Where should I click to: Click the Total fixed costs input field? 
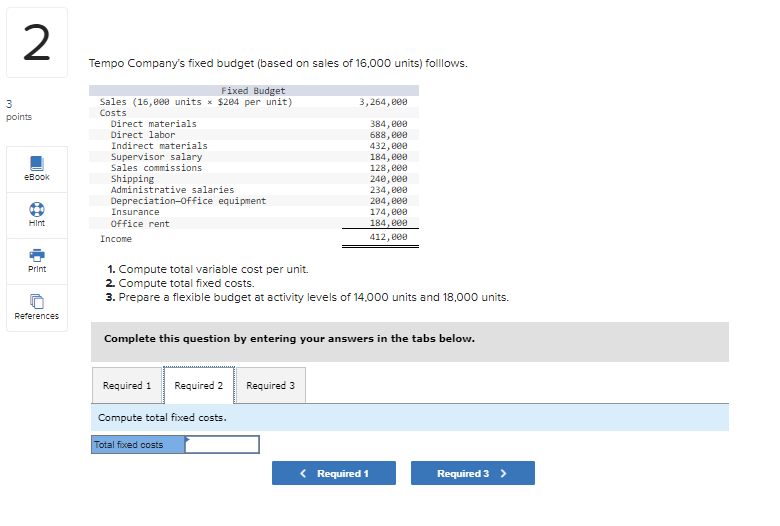click(222, 444)
